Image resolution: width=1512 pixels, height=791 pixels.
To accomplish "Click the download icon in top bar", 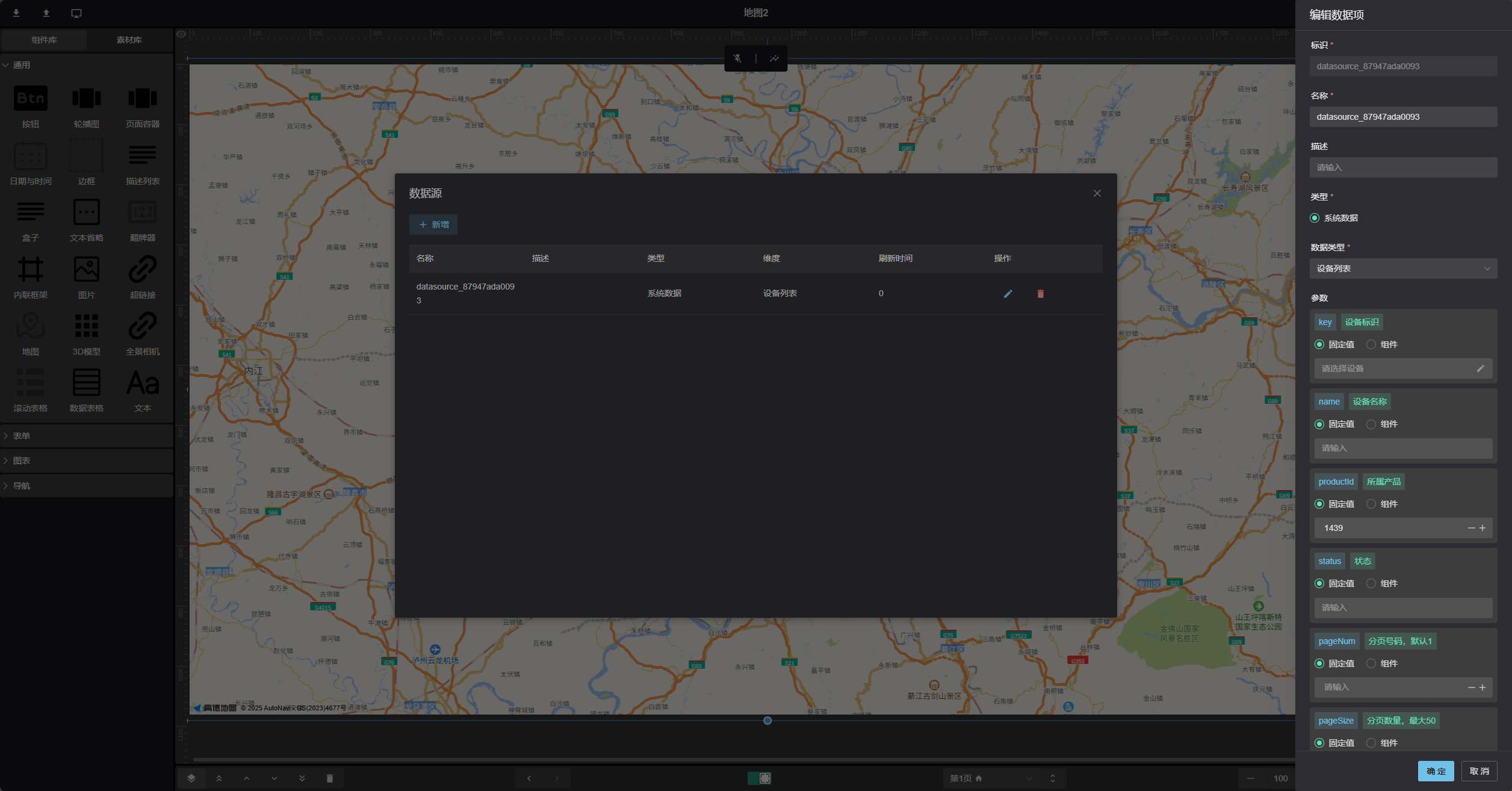I will (16, 13).
